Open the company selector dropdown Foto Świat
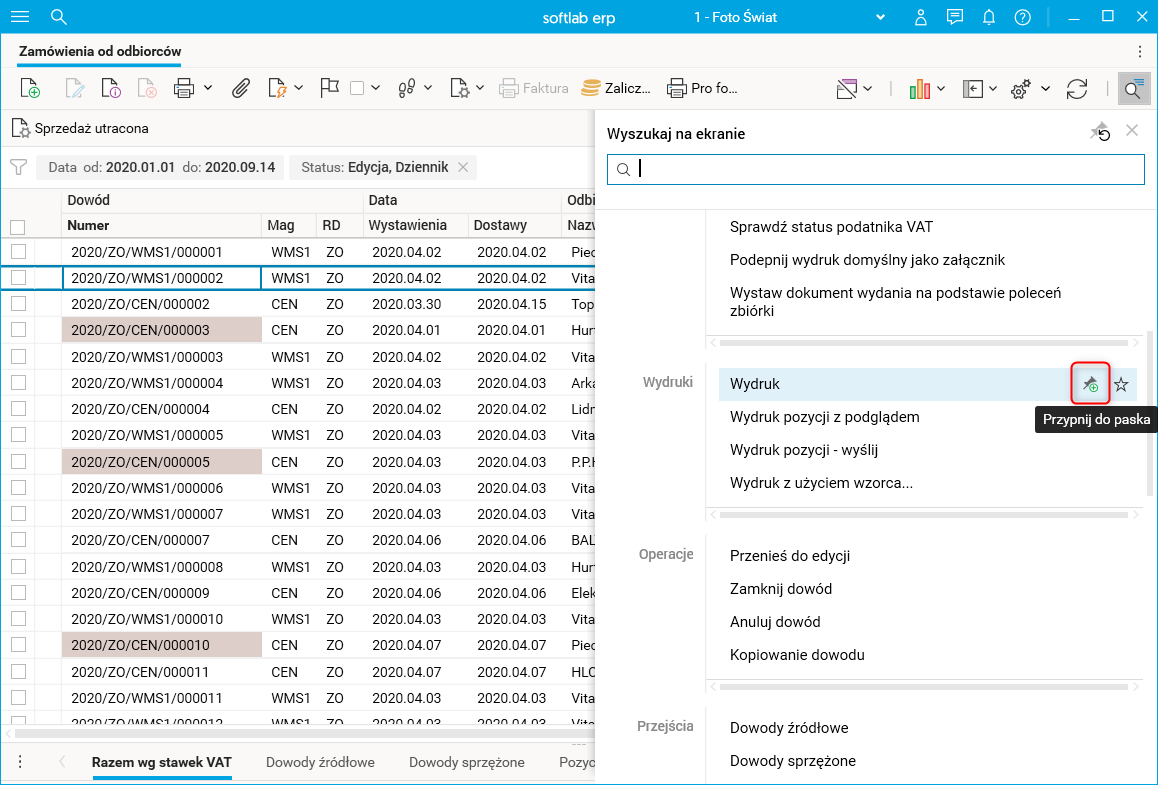The height and width of the screenshot is (785, 1158). tap(880, 17)
